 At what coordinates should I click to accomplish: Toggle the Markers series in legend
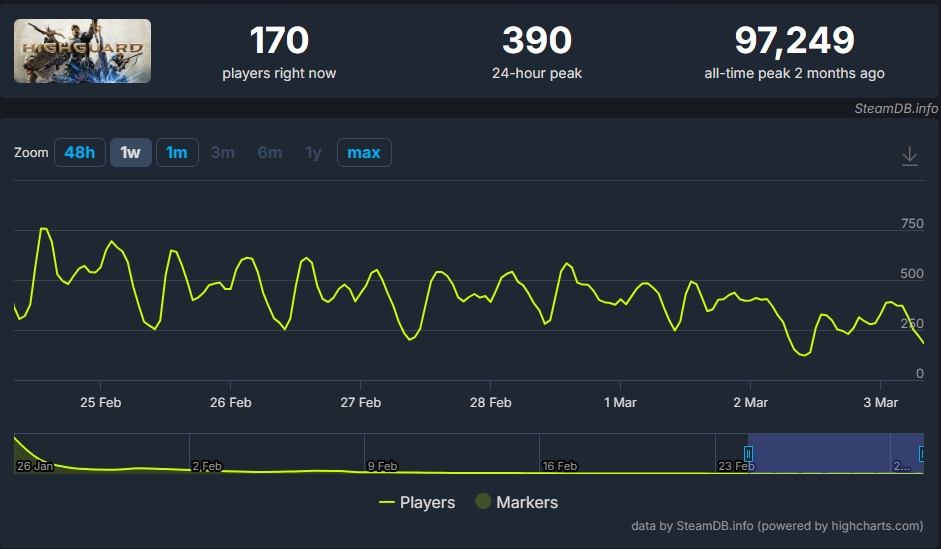coord(517,502)
